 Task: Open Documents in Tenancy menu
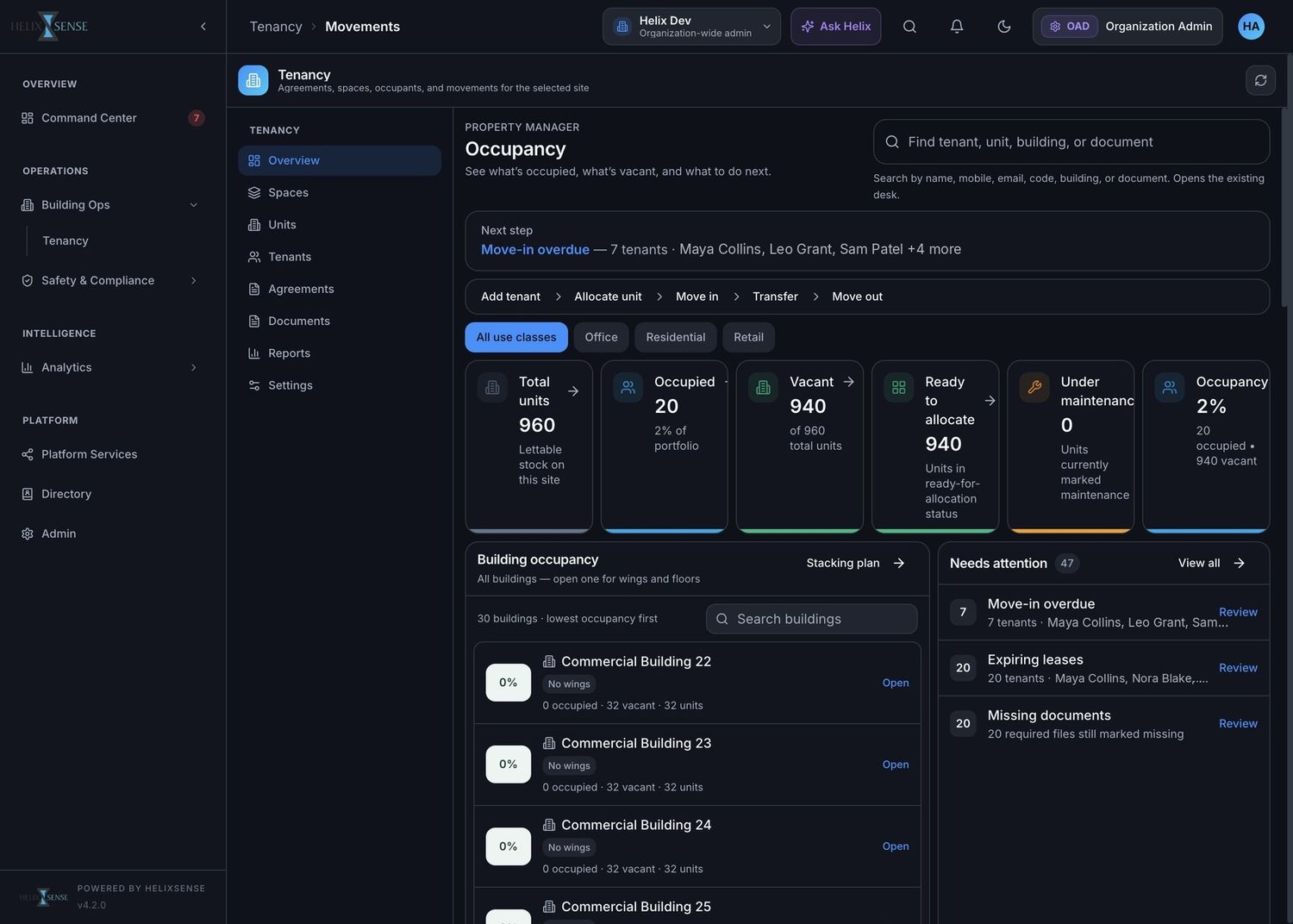click(x=340, y=322)
